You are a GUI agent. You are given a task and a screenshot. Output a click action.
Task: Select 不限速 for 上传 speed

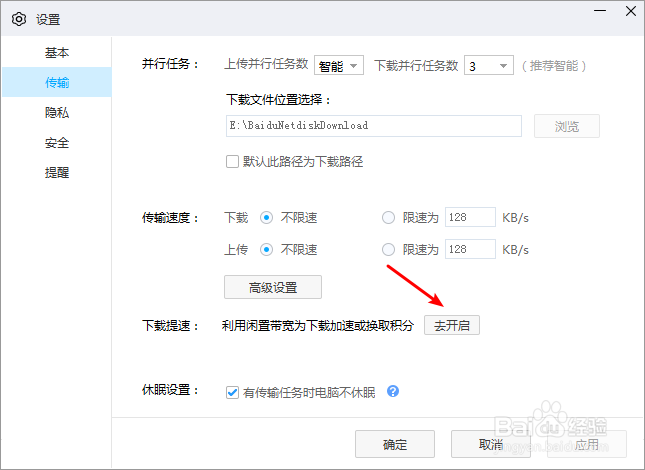point(266,250)
